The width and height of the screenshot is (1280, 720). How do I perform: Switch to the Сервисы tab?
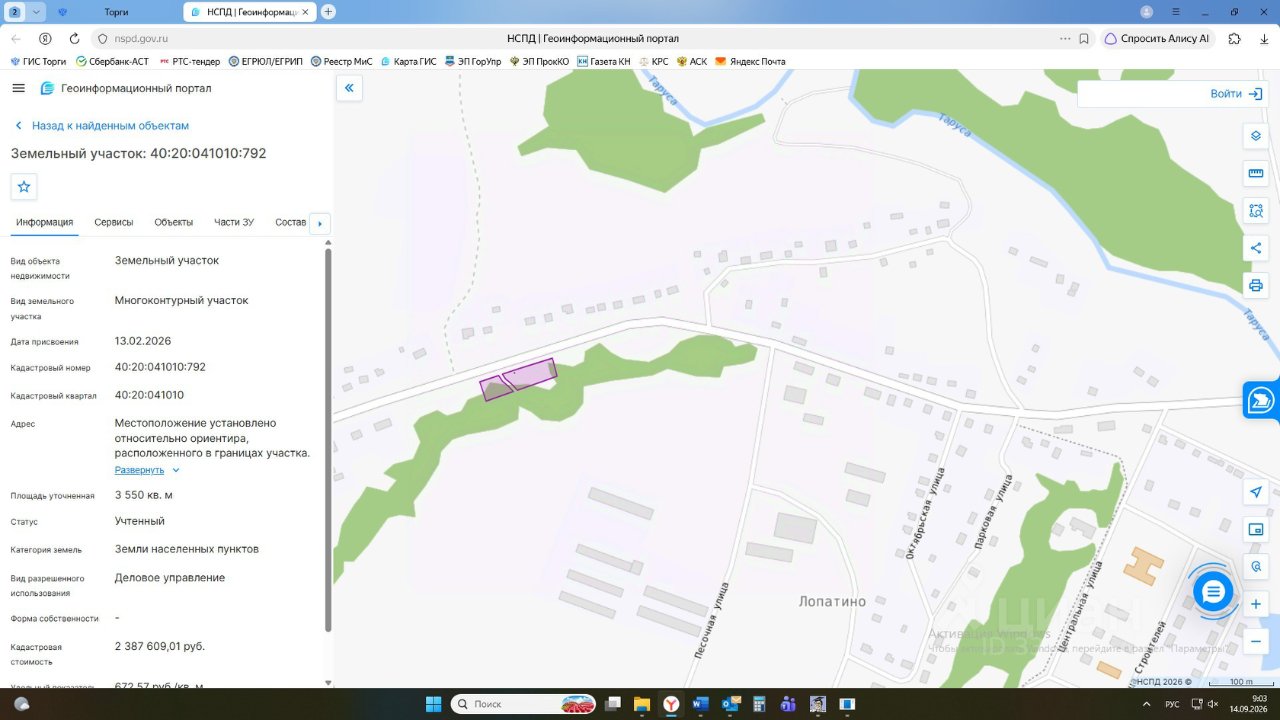click(x=114, y=222)
